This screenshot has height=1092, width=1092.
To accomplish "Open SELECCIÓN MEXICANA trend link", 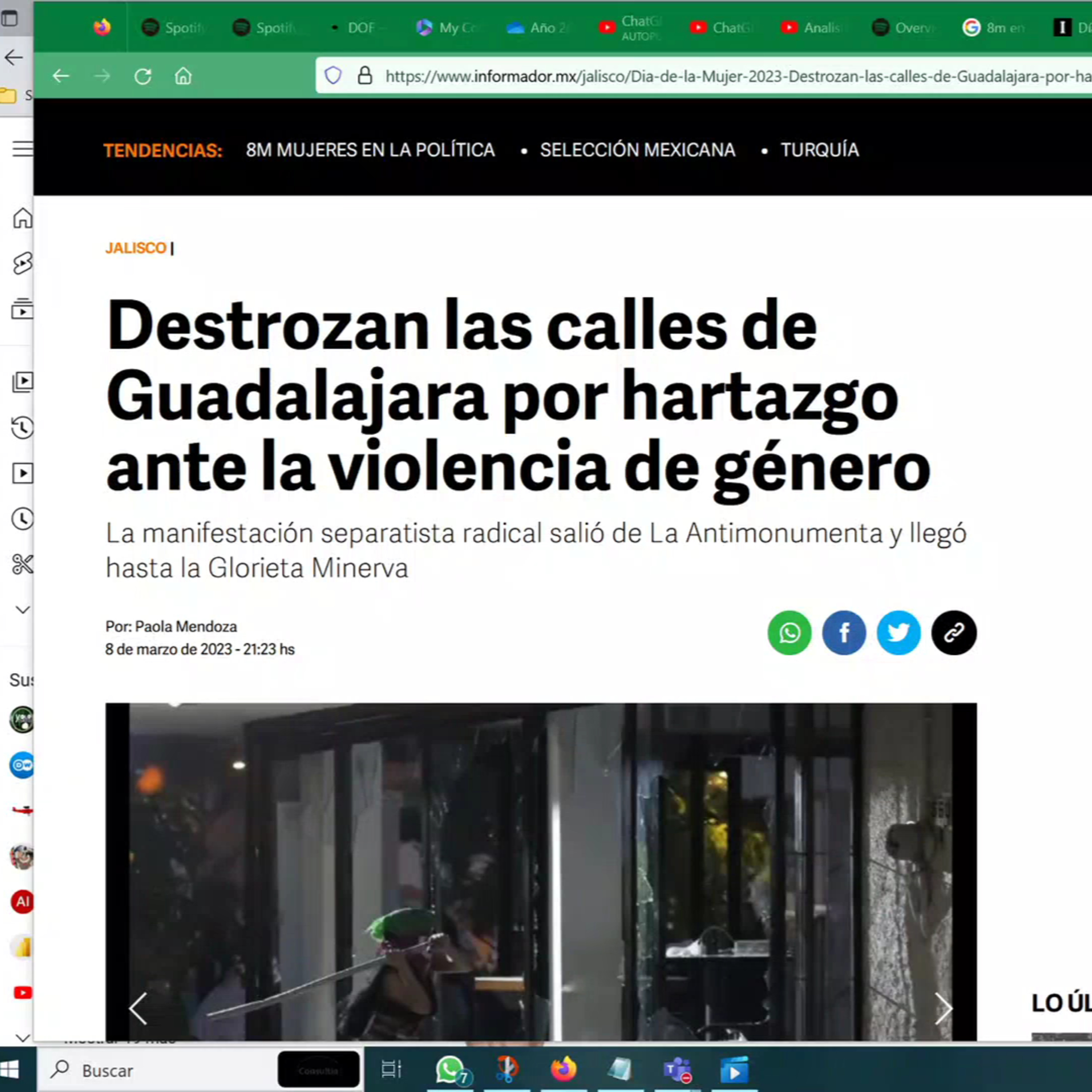I will click(638, 150).
